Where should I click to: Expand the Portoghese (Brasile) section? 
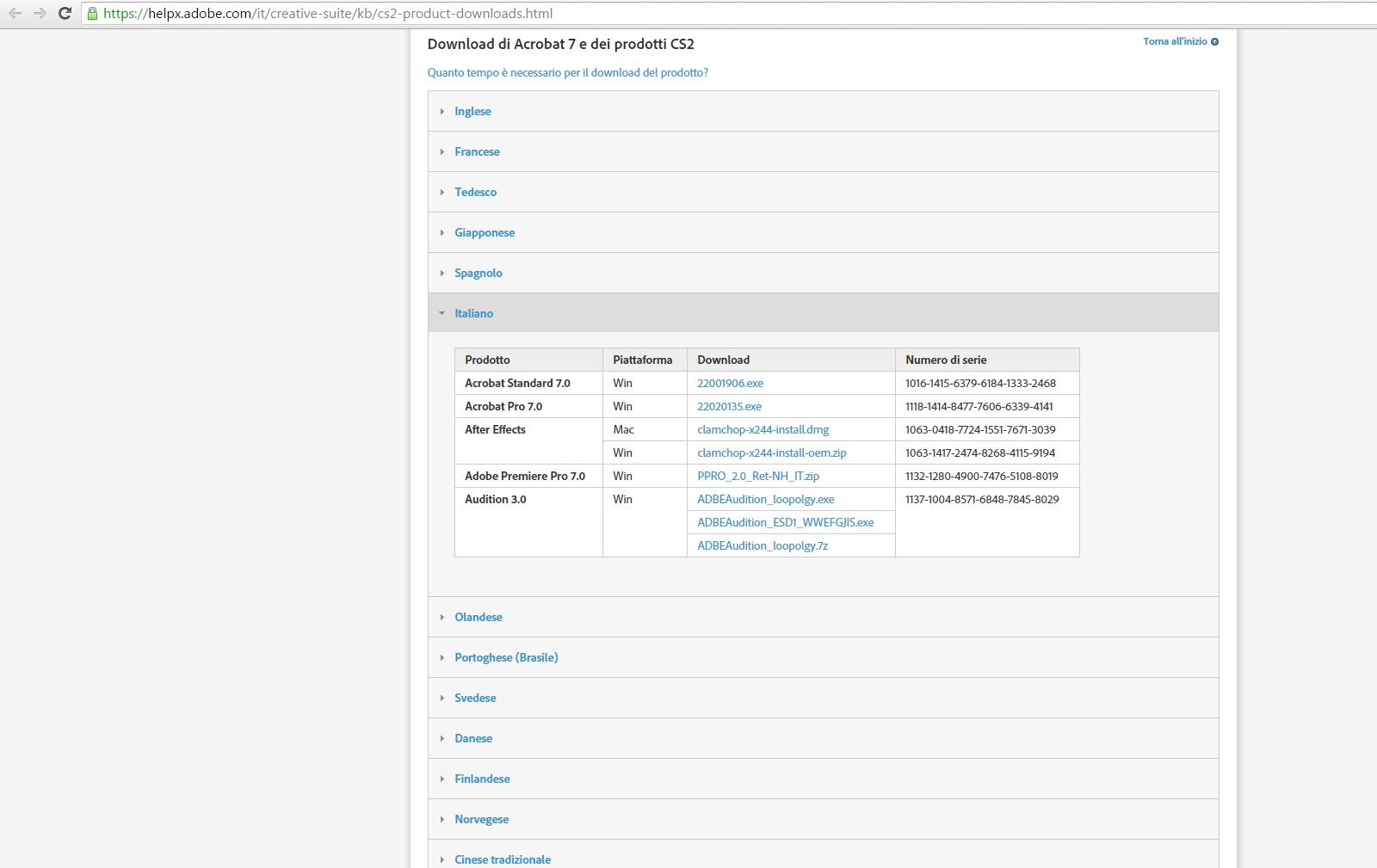823,657
